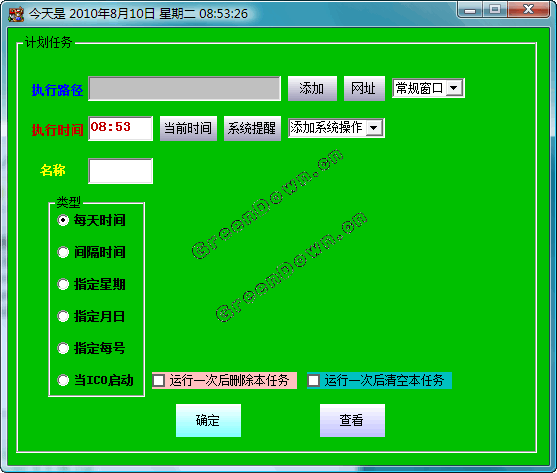
Task: Open task list with 查看 button
Action: pos(352,420)
